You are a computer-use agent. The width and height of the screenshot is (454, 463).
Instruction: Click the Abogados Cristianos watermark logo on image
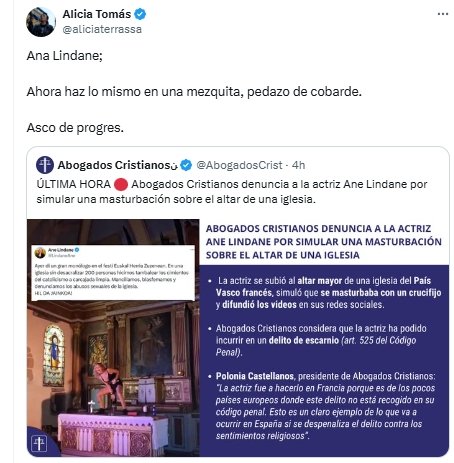coord(39,443)
